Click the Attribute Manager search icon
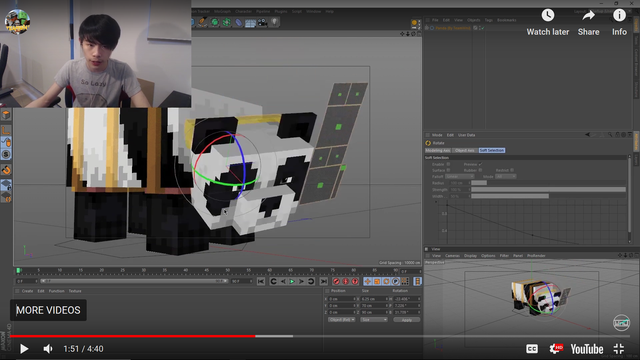640x360 pixels. pyautogui.click(x=610, y=135)
